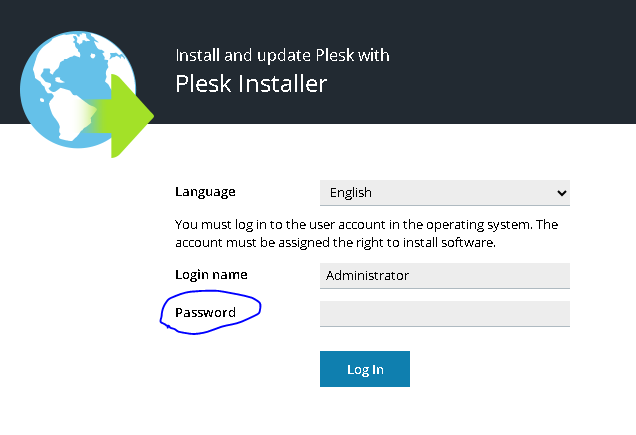This screenshot has width=636, height=435.
Task: Open the Language dropdown
Action: coord(444,193)
